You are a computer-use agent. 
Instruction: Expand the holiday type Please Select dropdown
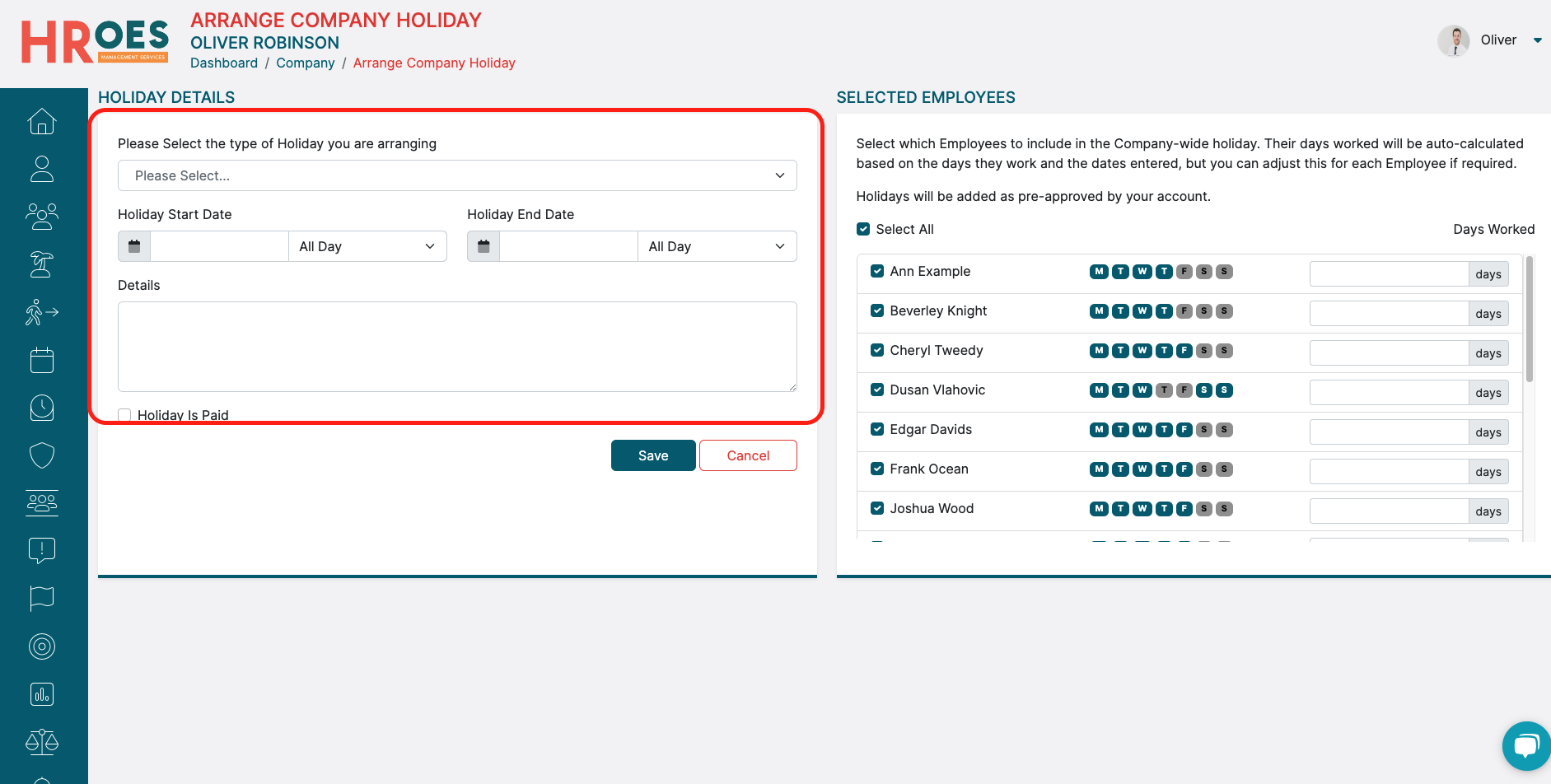tap(457, 175)
